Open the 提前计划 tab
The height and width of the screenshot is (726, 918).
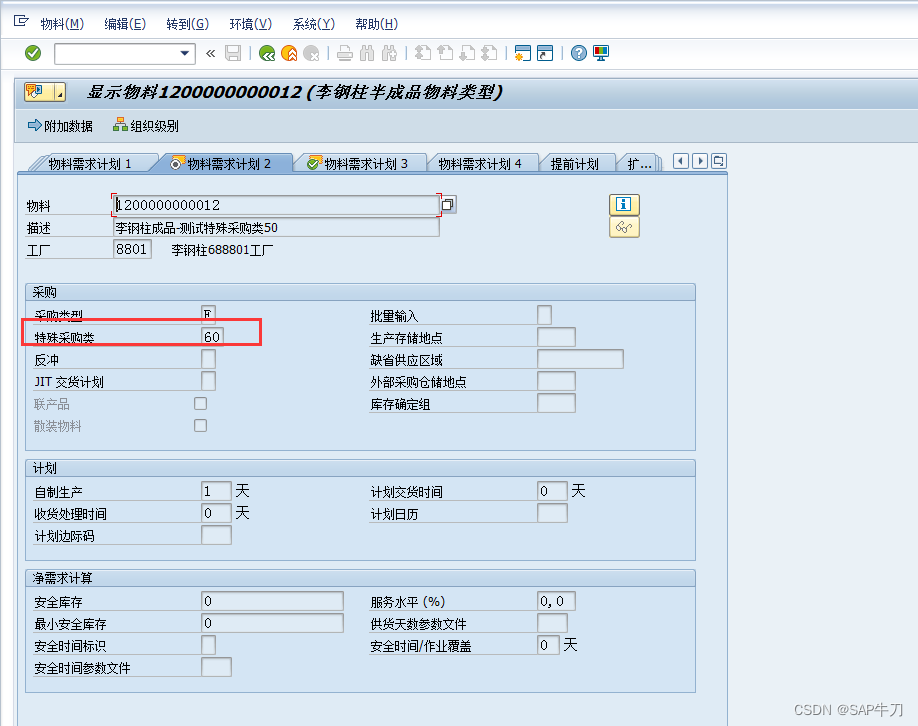pyautogui.click(x=575, y=164)
